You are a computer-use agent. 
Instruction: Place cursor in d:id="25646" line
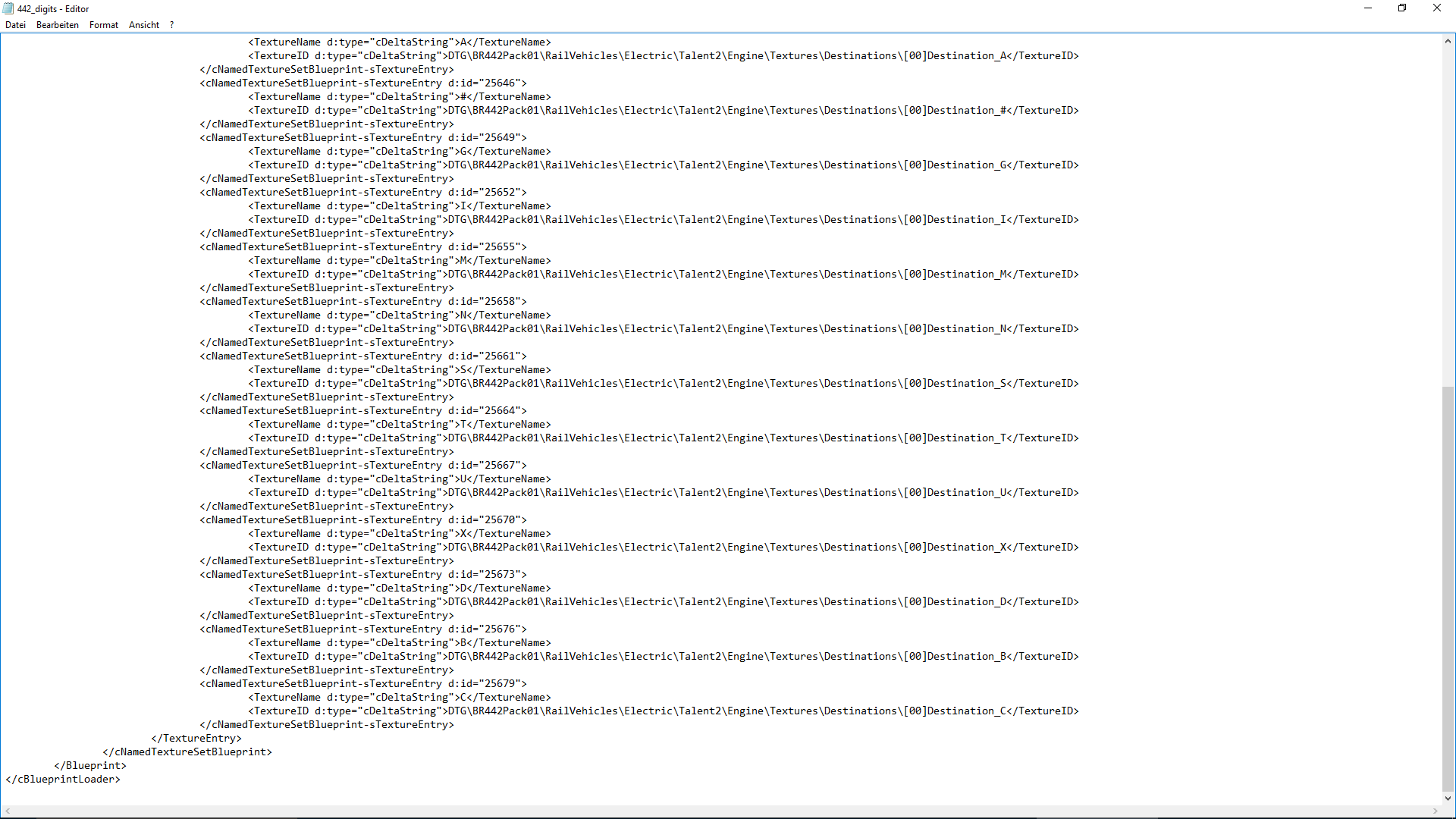point(362,83)
